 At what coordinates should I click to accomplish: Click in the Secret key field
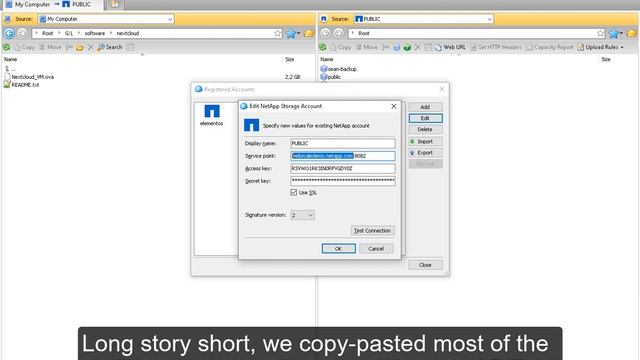click(342, 181)
